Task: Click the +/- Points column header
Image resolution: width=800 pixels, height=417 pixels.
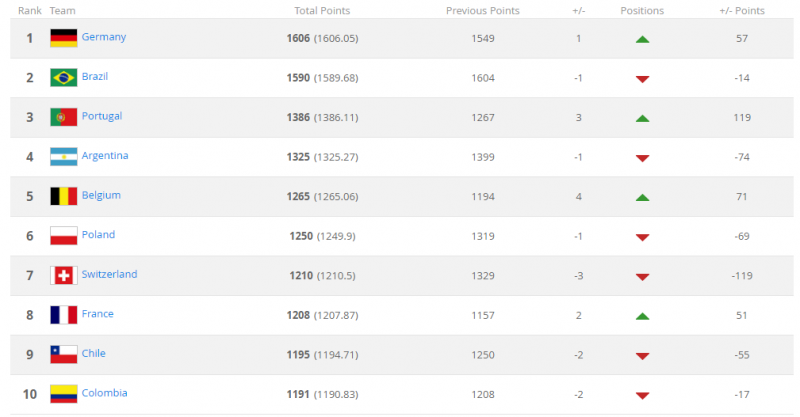Action: click(x=742, y=11)
